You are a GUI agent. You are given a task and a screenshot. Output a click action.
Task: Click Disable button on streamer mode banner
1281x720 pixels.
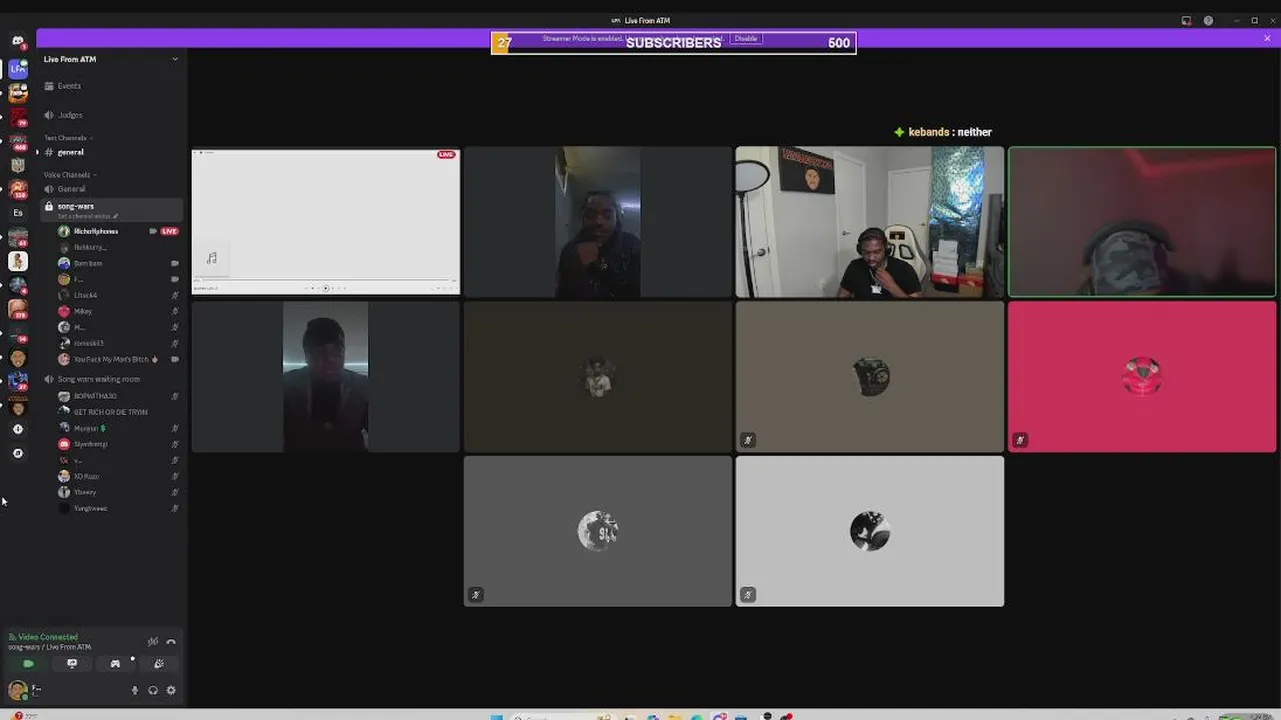coord(746,38)
